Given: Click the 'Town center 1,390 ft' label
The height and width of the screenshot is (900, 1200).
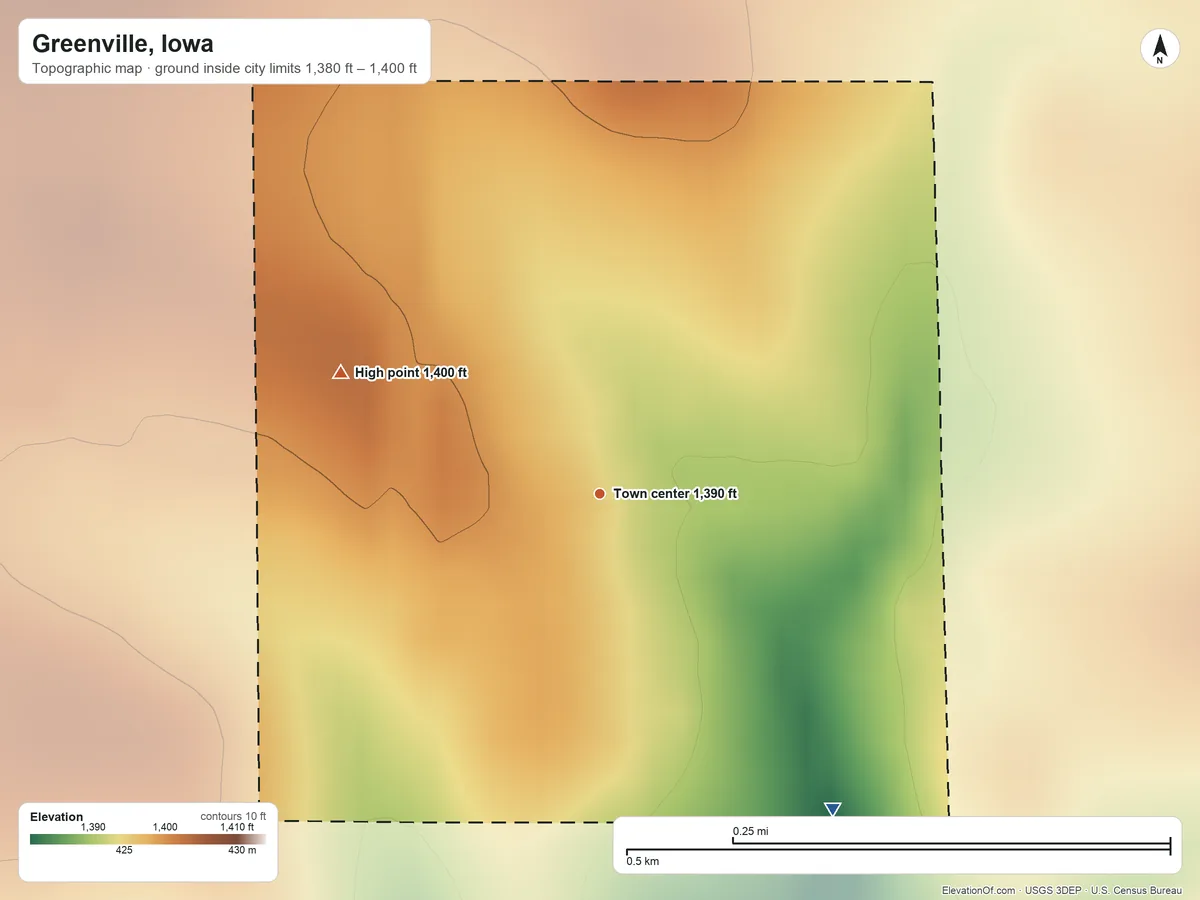Looking at the screenshot, I should click(x=675, y=494).
